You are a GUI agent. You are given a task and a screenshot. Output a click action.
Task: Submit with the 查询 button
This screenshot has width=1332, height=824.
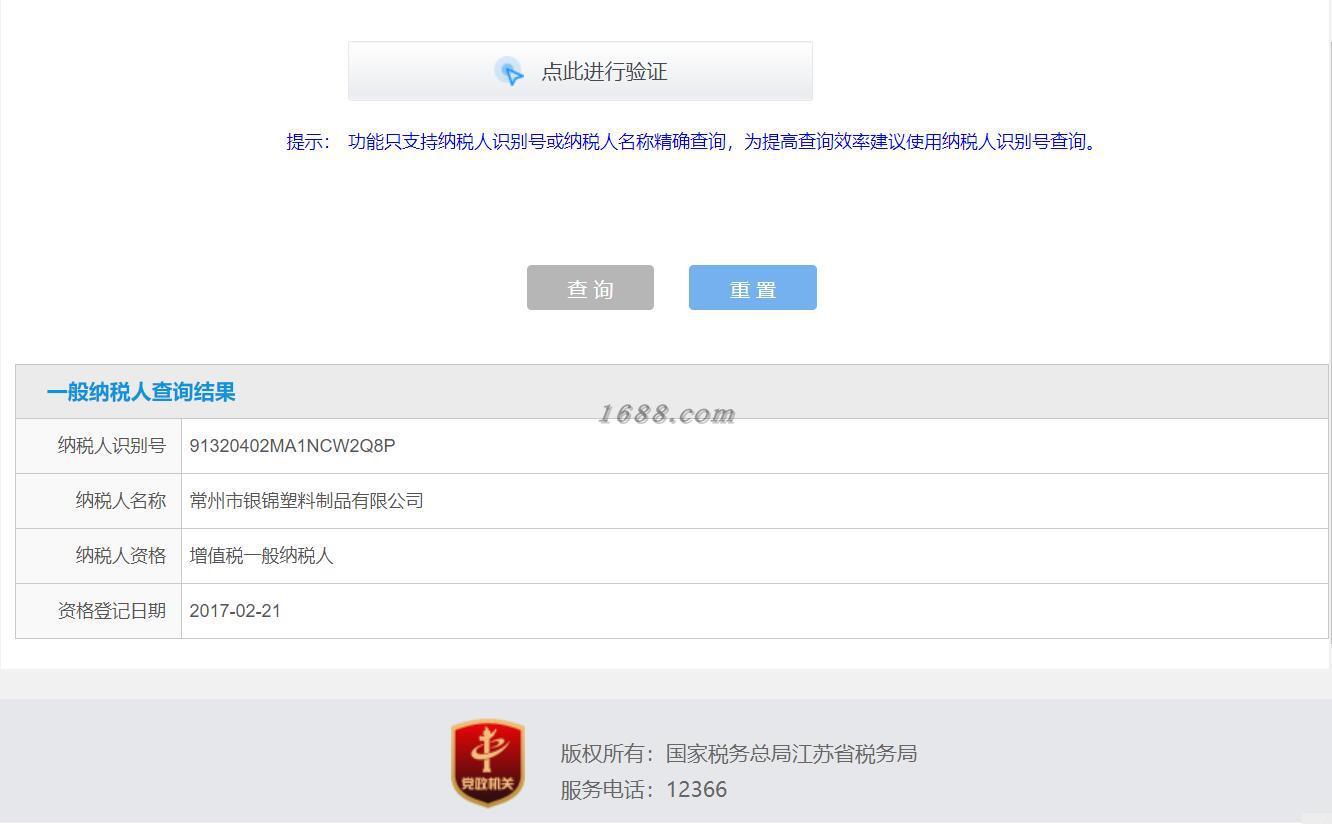[x=590, y=288]
